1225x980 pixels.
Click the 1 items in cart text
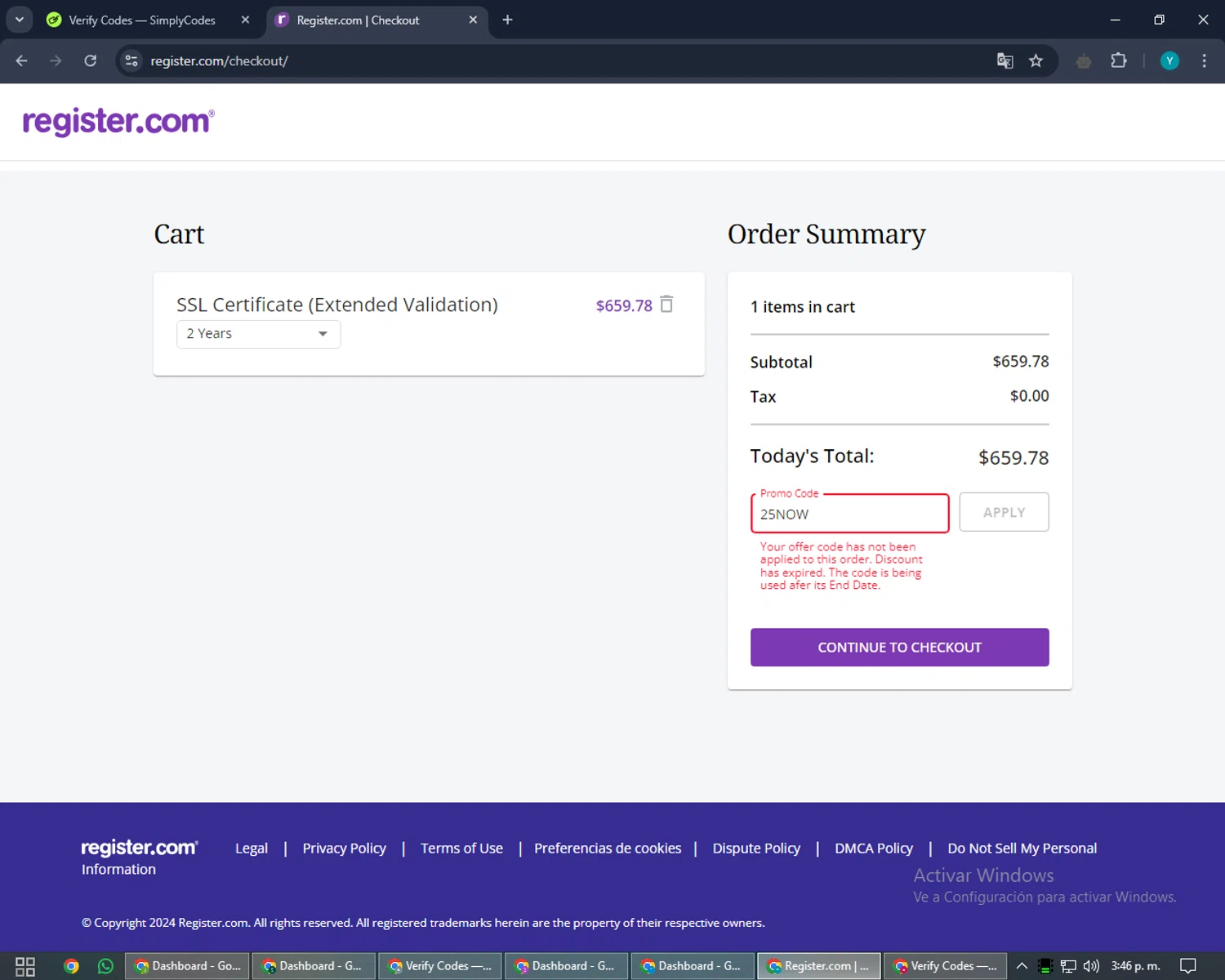(x=803, y=307)
